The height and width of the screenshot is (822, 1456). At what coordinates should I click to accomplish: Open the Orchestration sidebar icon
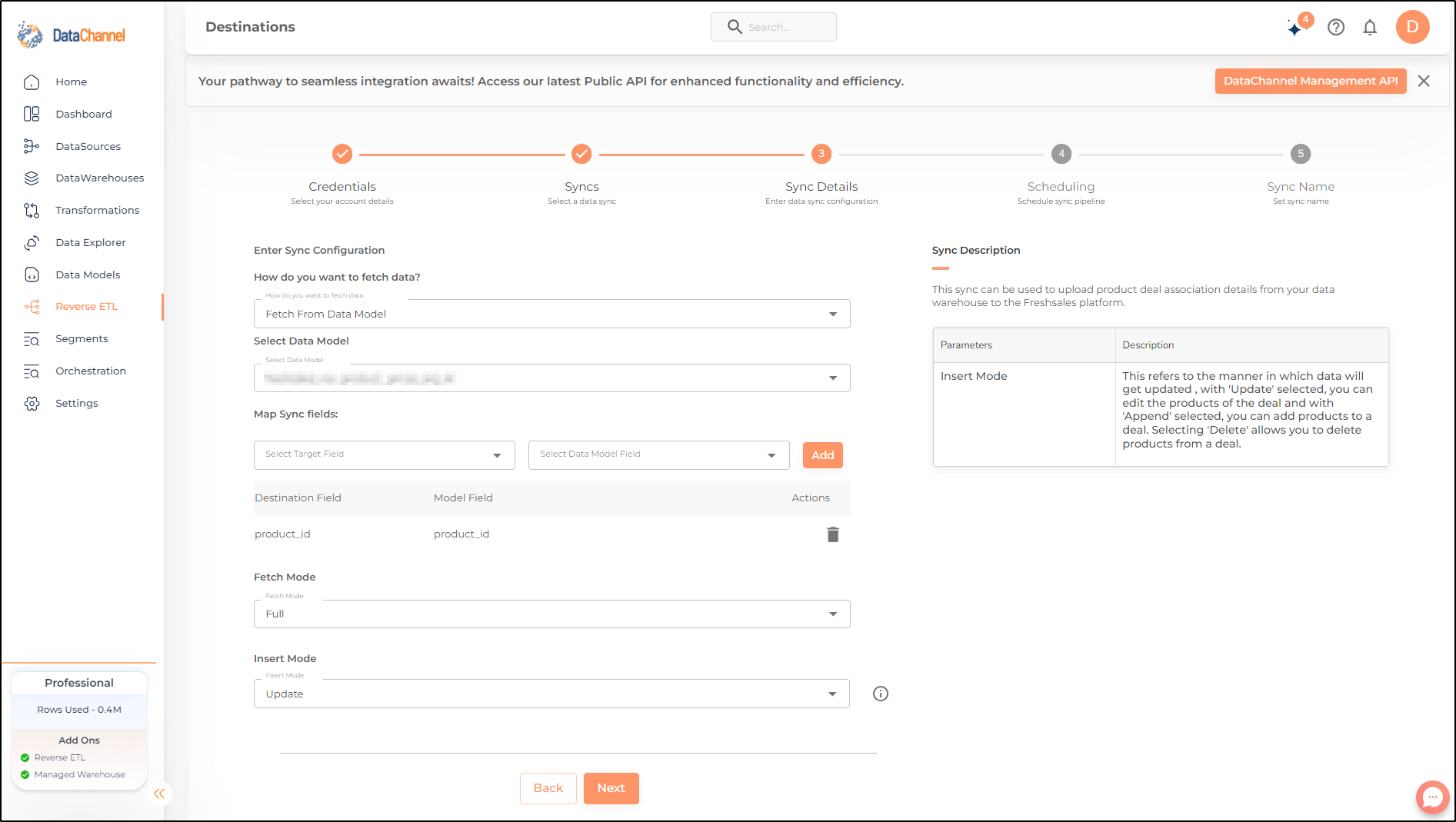[x=32, y=371]
